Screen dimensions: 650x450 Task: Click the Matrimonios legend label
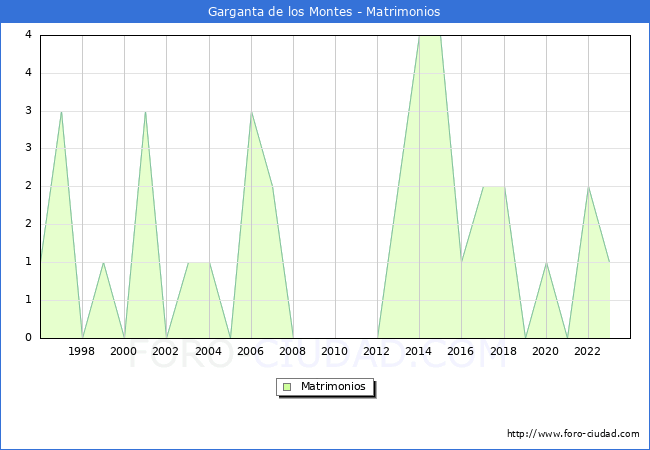click(333, 386)
